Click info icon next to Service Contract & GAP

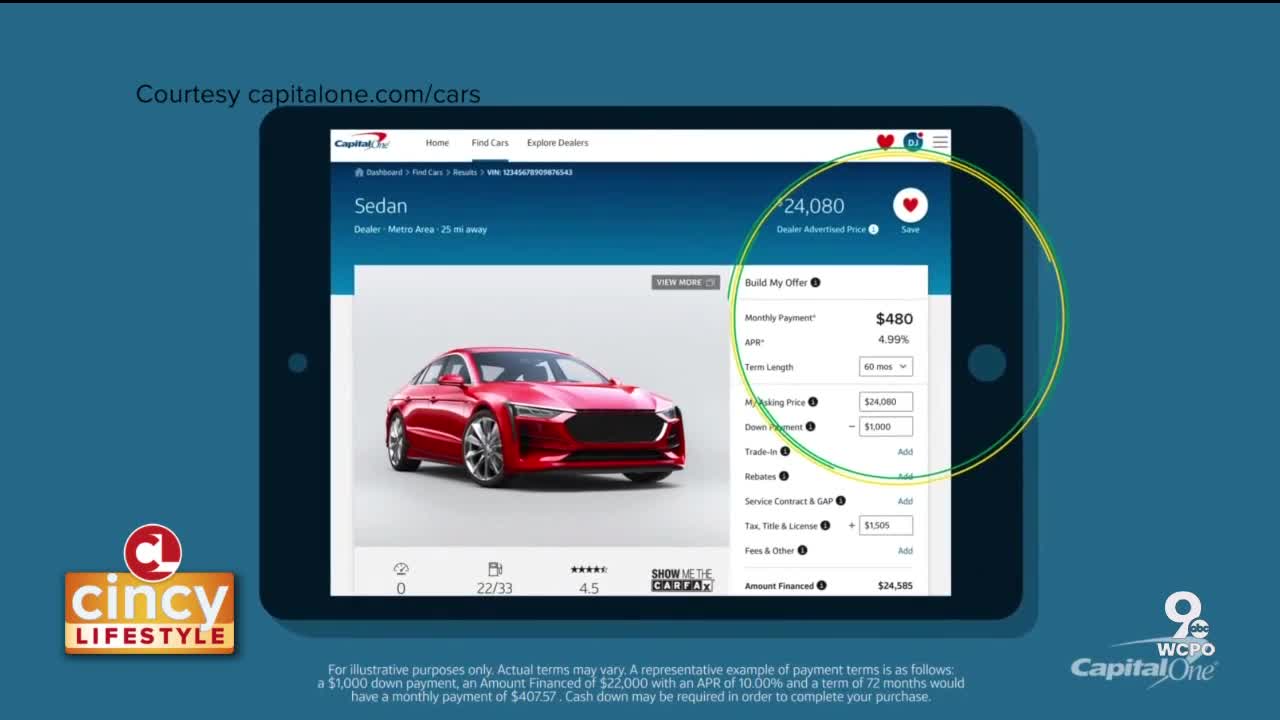pyautogui.click(x=841, y=501)
